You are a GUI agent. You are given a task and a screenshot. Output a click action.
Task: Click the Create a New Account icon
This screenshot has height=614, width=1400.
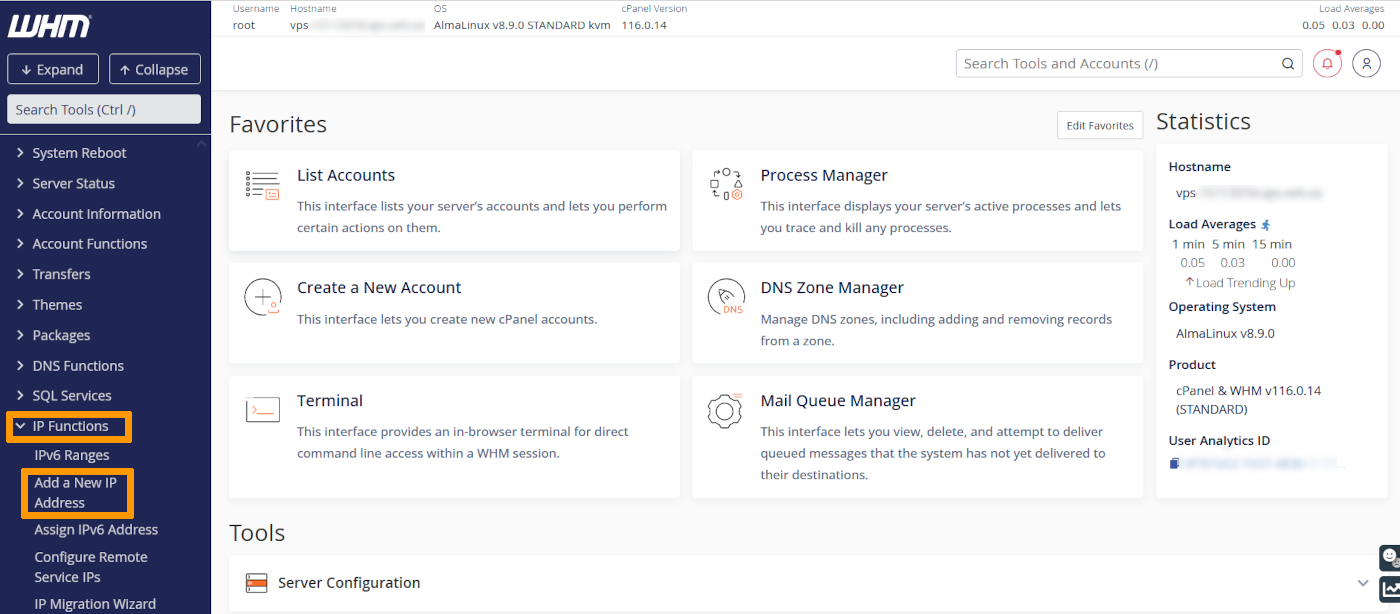(262, 298)
